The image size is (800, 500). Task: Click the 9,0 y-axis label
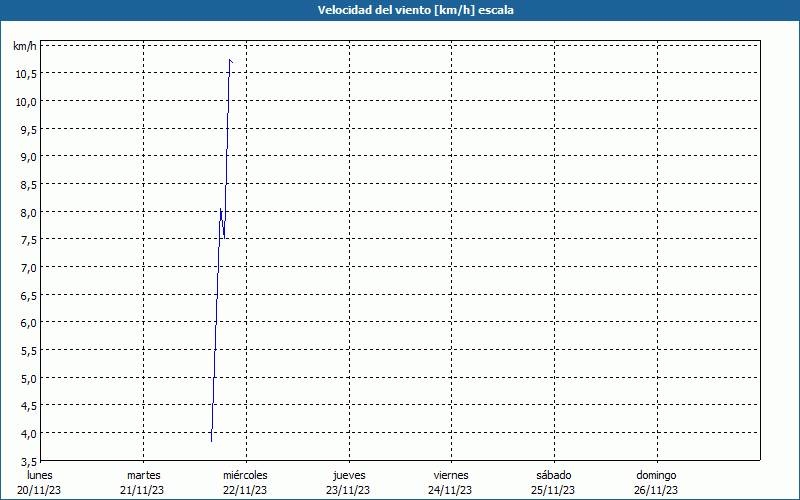[x=28, y=157]
